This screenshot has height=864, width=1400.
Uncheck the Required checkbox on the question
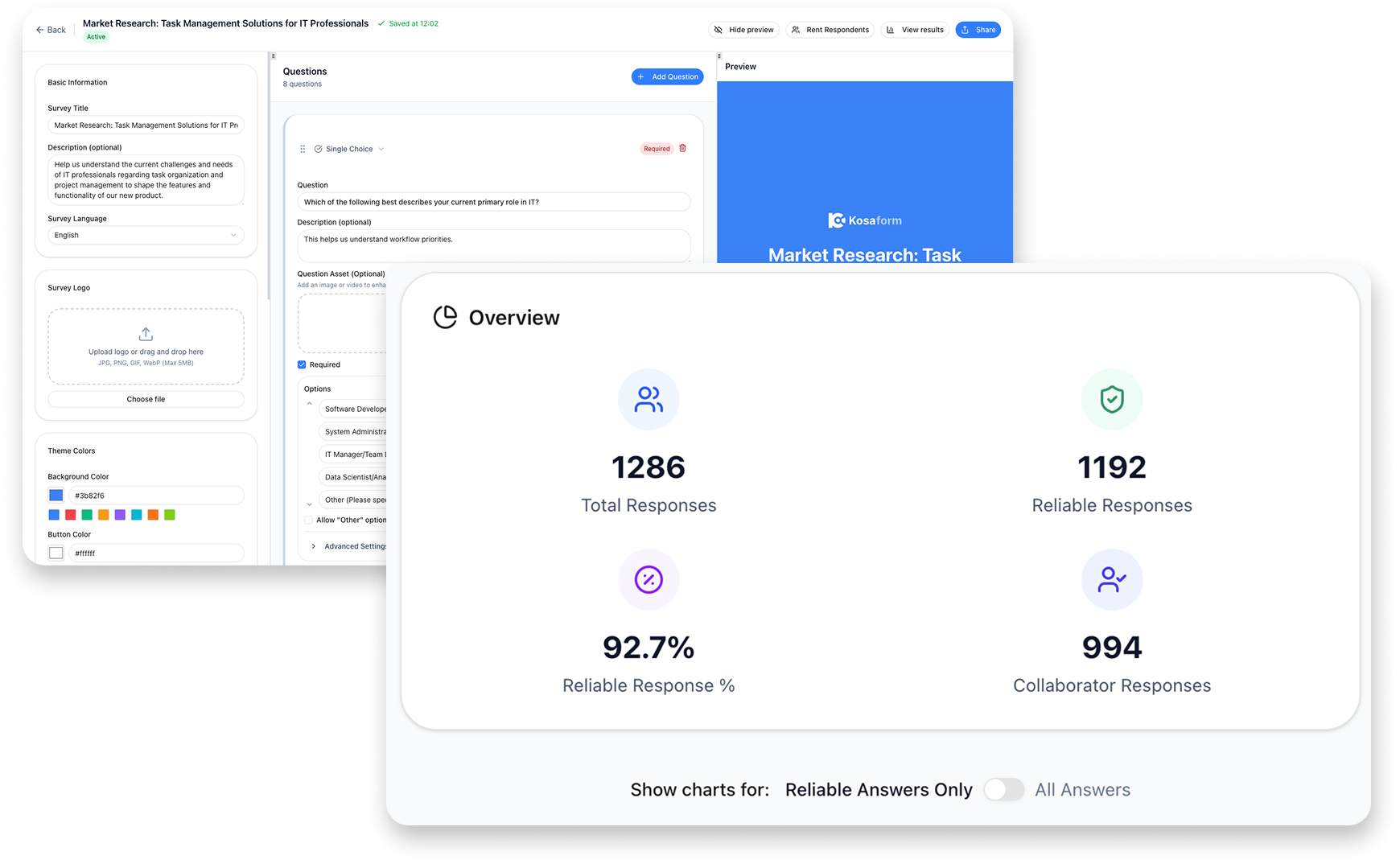302,364
